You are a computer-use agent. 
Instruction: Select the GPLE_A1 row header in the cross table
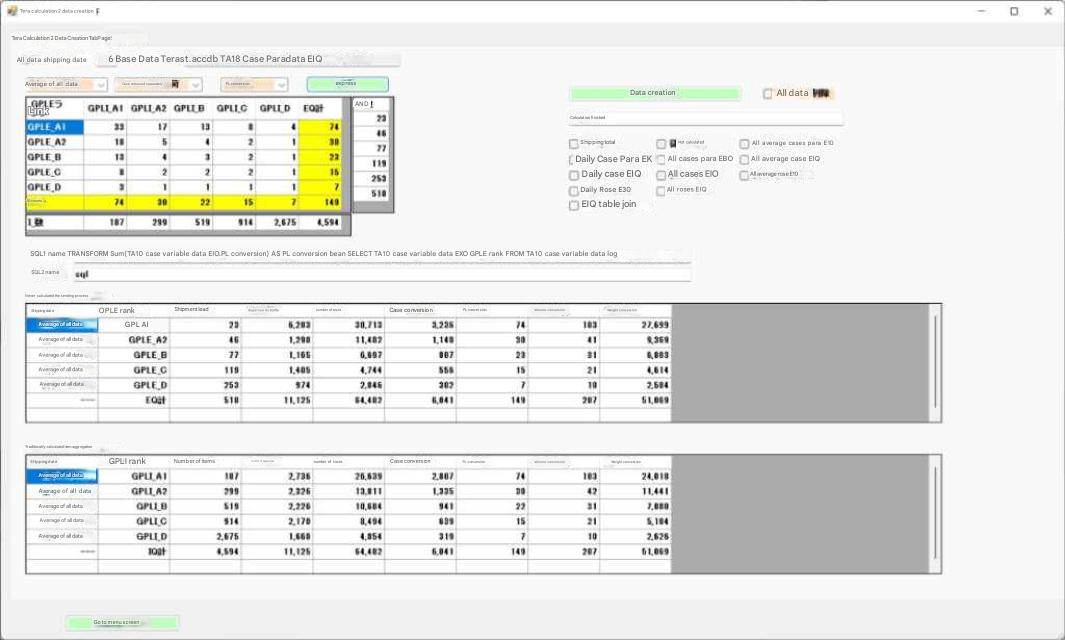54,127
